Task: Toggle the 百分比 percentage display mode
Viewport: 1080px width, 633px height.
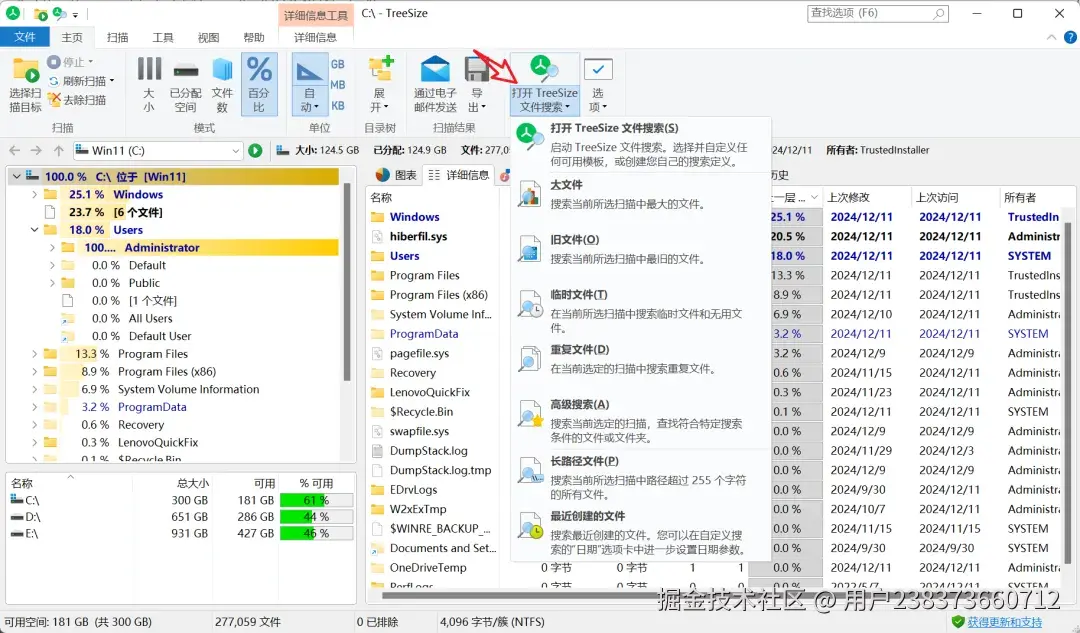Action: (259, 82)
